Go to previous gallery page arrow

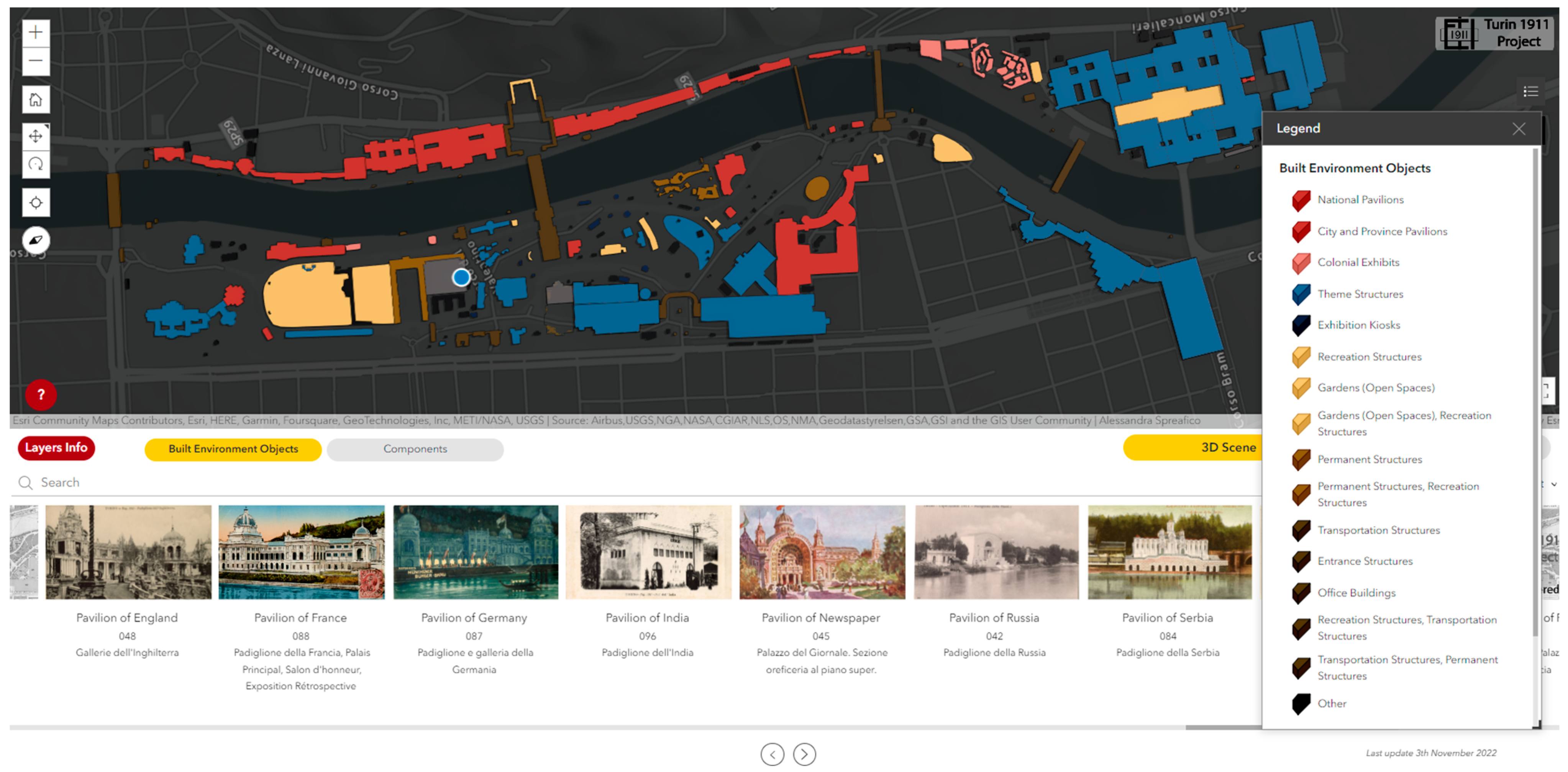pos(772,754)
